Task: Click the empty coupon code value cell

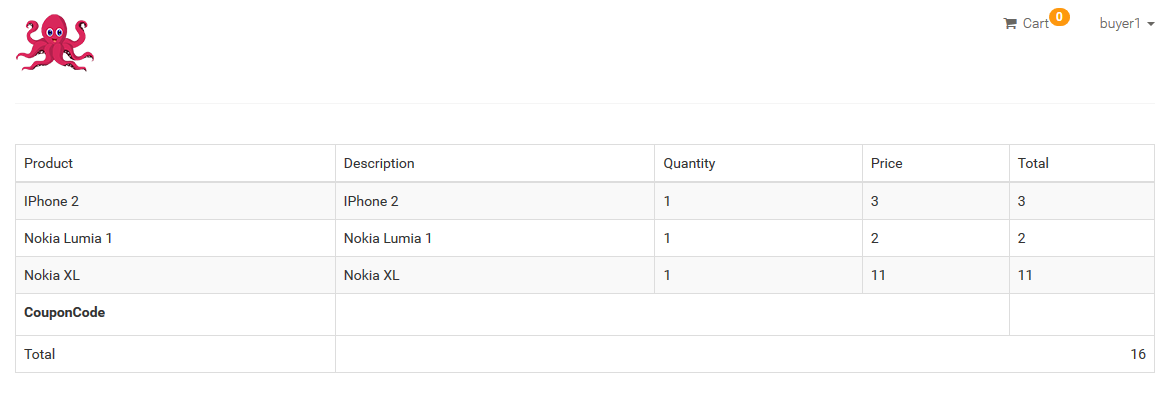Action: [x=672, y=314]
